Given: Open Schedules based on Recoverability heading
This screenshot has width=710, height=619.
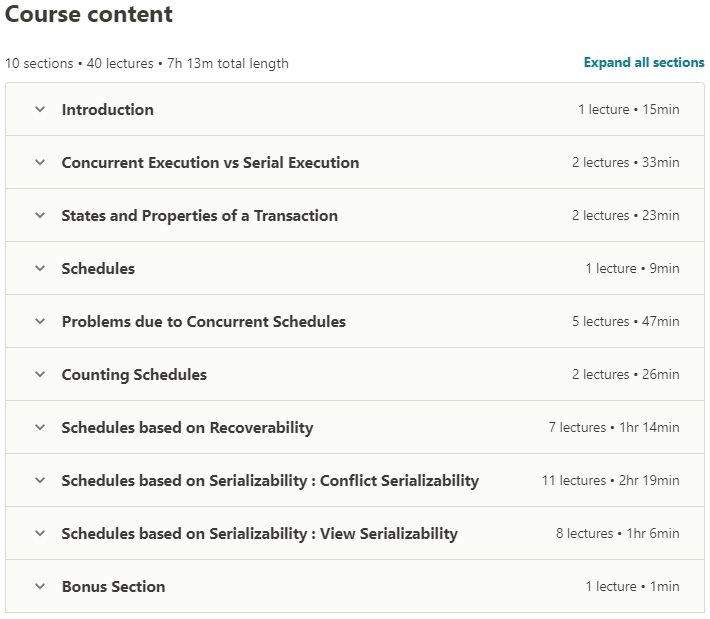Looking at the screenshot, I should tap(187, 428).
